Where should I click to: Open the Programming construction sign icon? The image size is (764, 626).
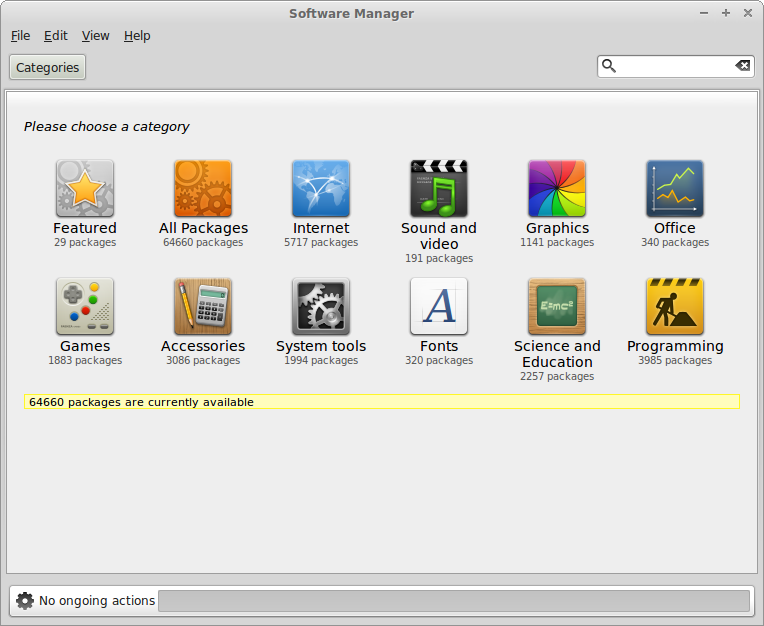coord(675,306)
